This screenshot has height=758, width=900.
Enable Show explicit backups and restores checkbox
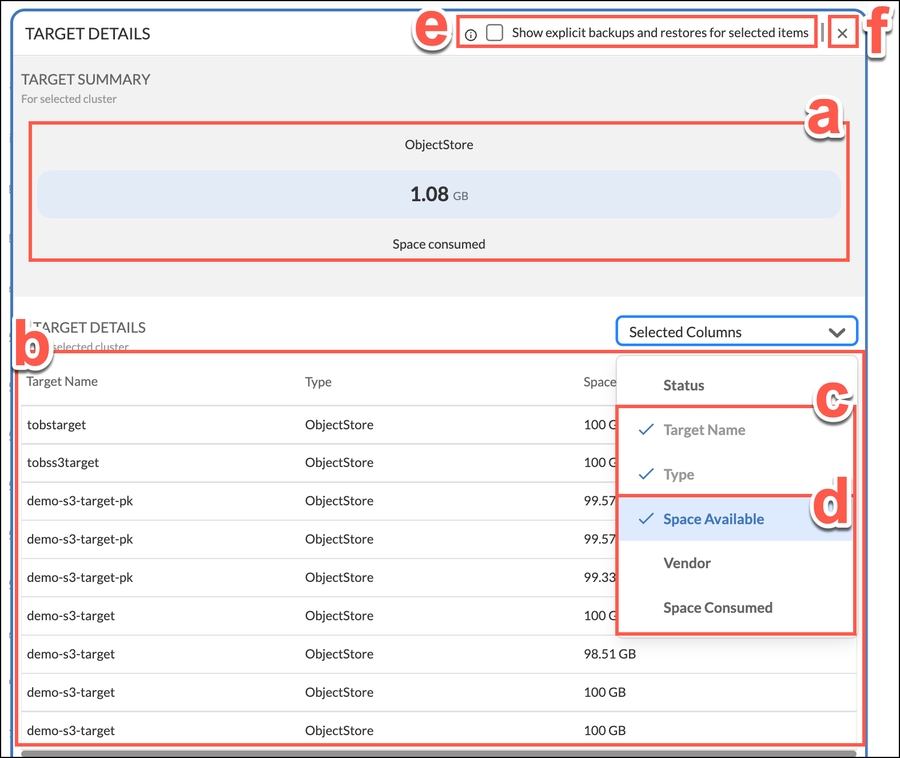495,33
